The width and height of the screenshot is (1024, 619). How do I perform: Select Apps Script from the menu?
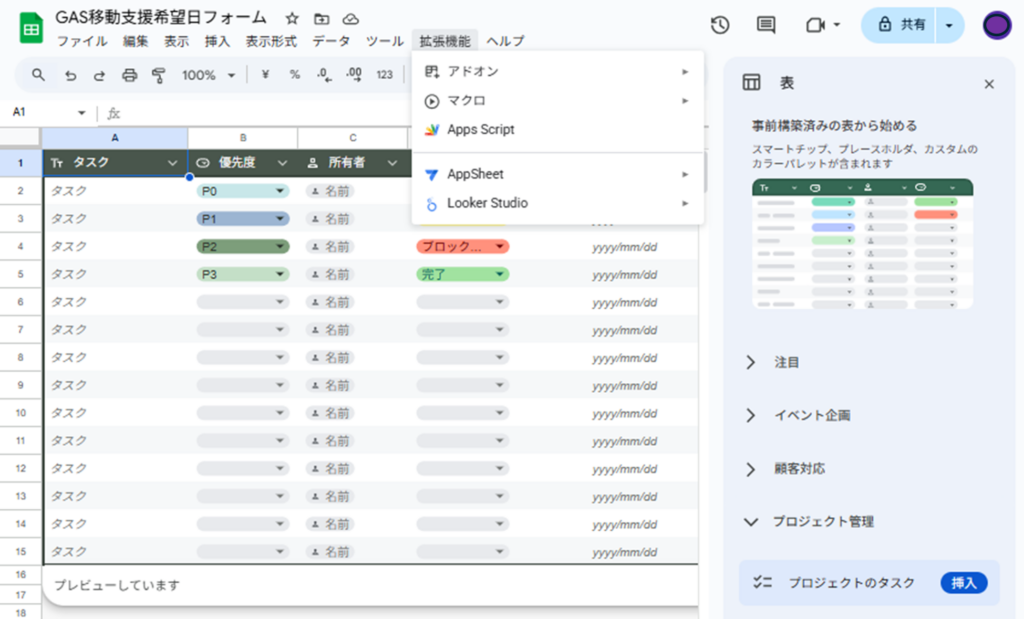point(480,130)
